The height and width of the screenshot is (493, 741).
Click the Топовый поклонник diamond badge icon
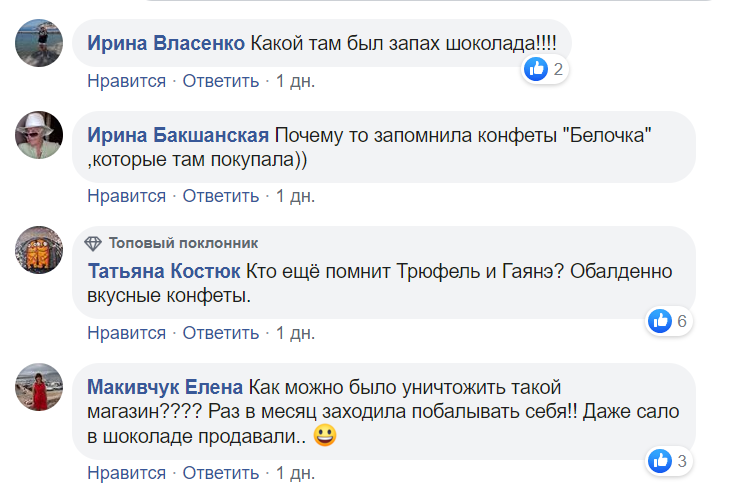tap(94, 243)
